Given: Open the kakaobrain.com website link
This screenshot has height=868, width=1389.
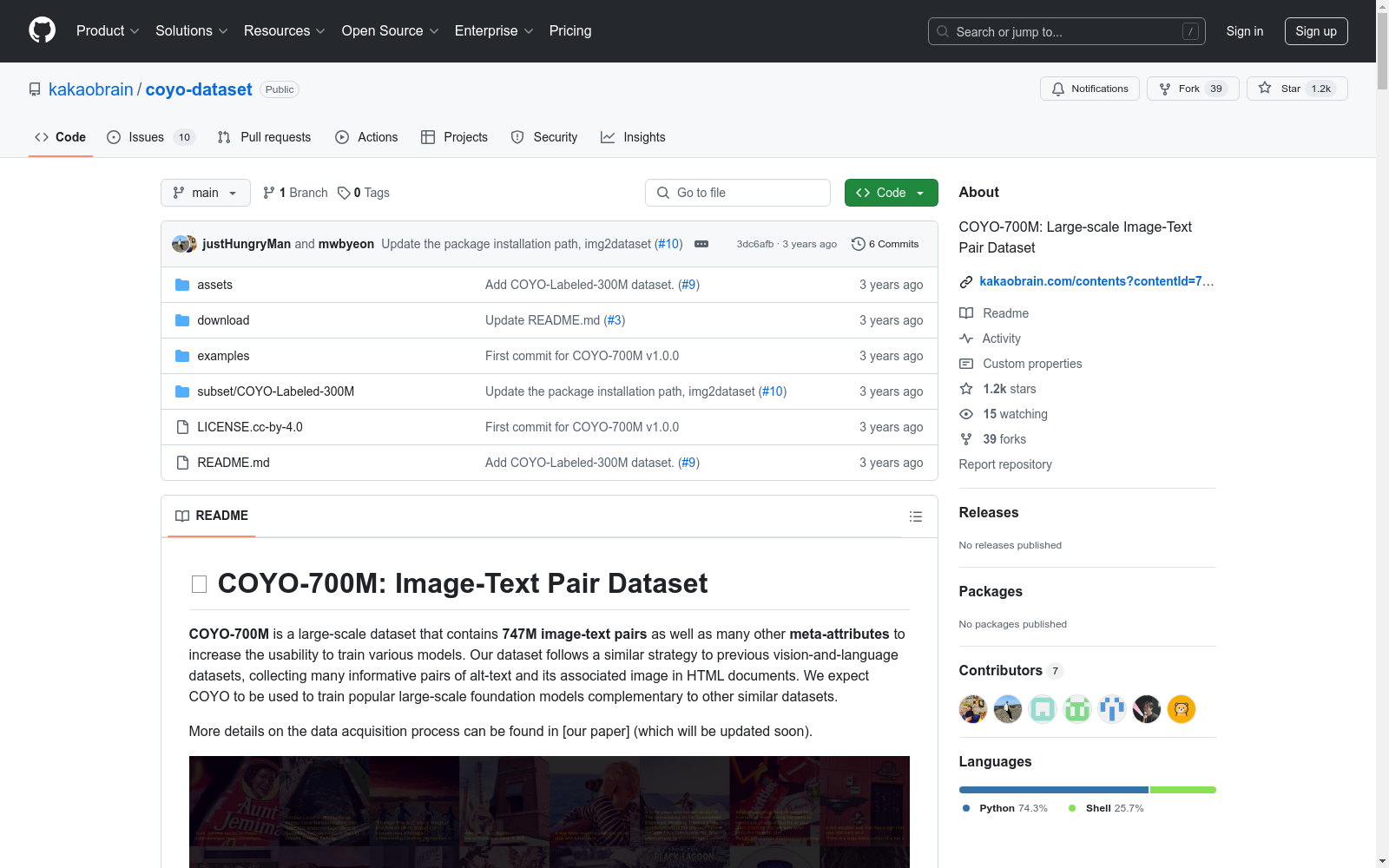Looking at the screenshot, I should coord(1096,281).
